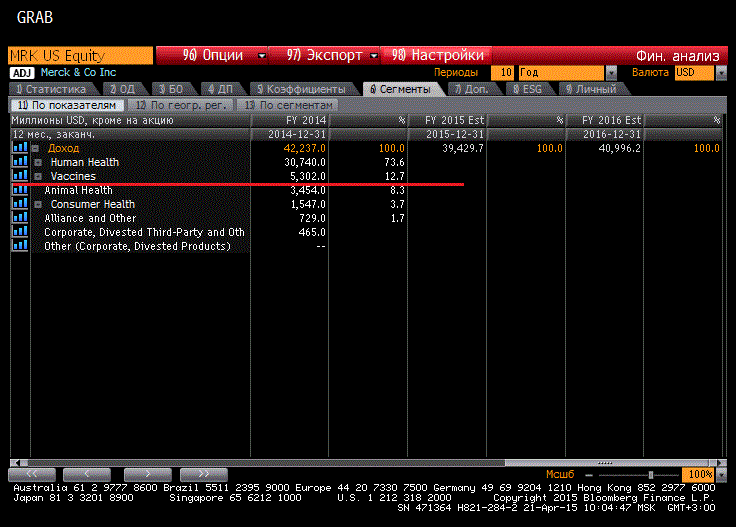Click the Периоды number input field
The image size is (736, 527).
click(x=503, y=73)
